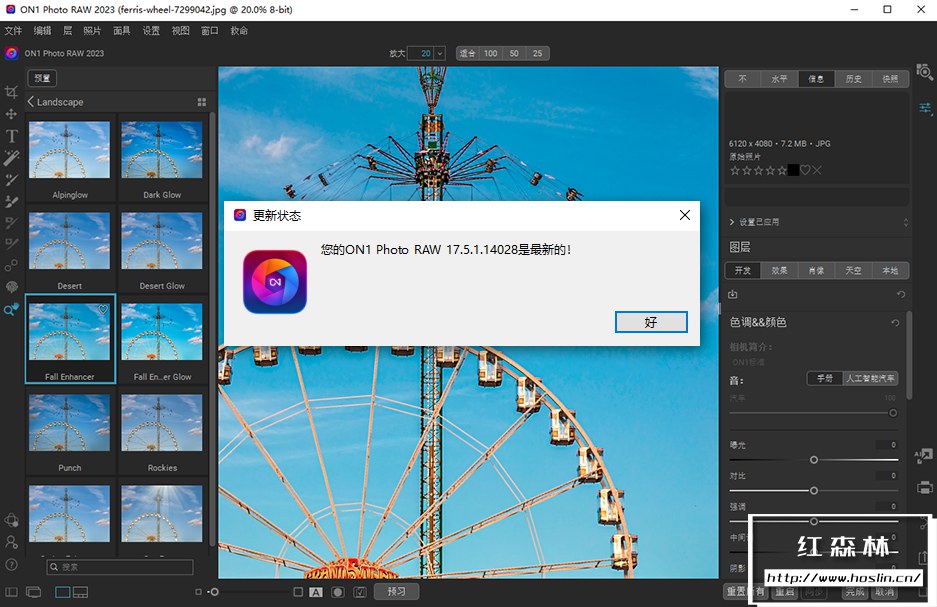Open the dual display window icon
This screenshot has width=937, height=607.
(x=33, y=592)
